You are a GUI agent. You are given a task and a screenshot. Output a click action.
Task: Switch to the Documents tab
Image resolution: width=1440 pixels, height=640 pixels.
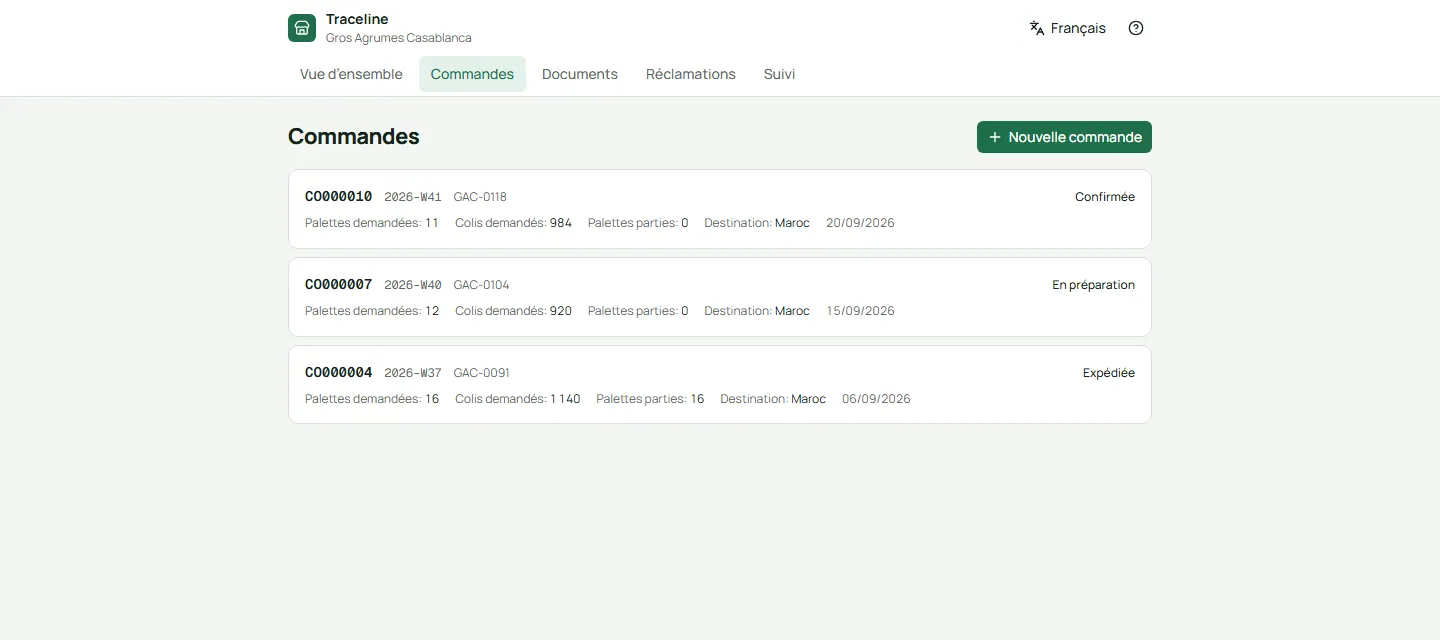580,74
